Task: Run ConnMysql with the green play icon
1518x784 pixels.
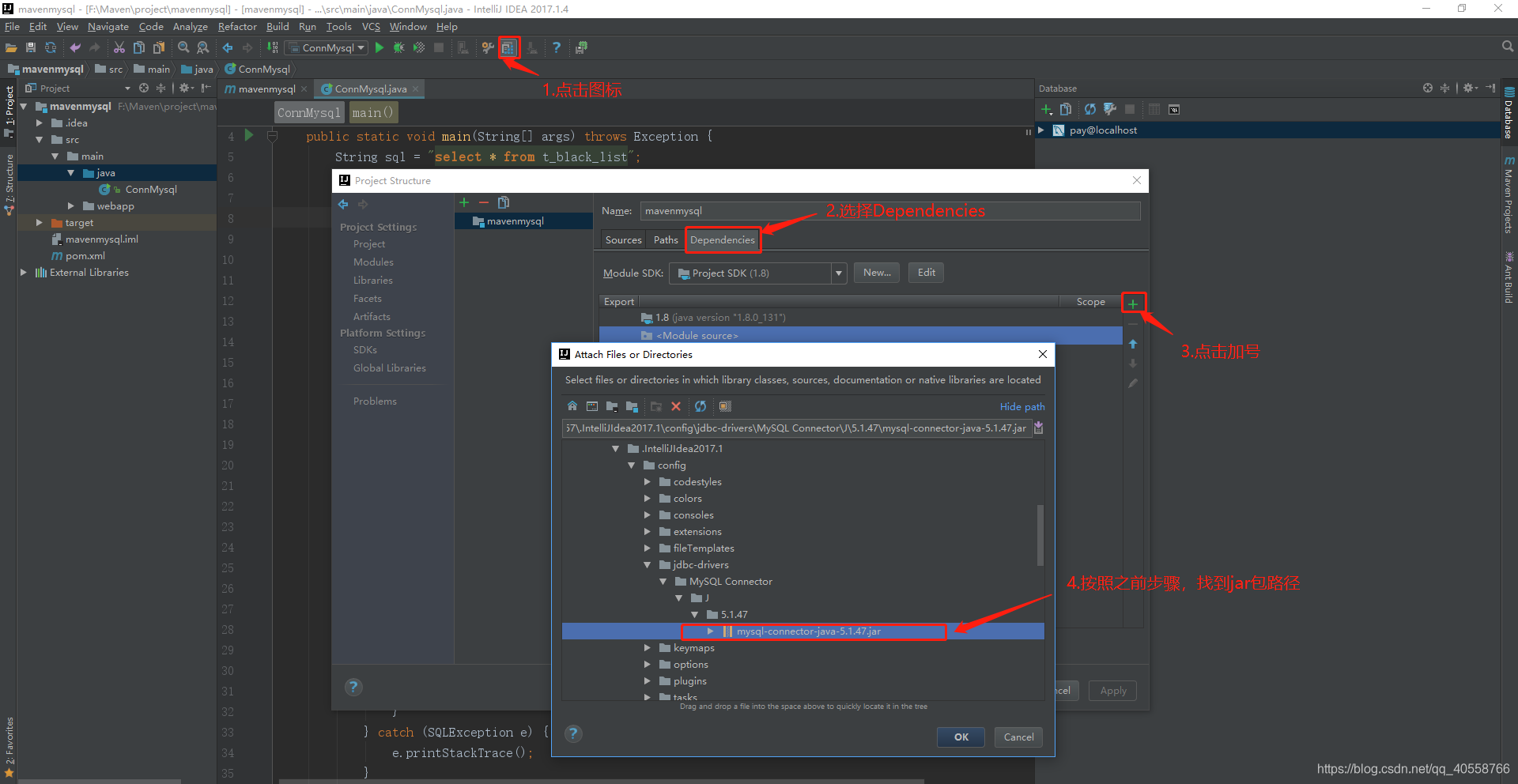Action: 379,47
